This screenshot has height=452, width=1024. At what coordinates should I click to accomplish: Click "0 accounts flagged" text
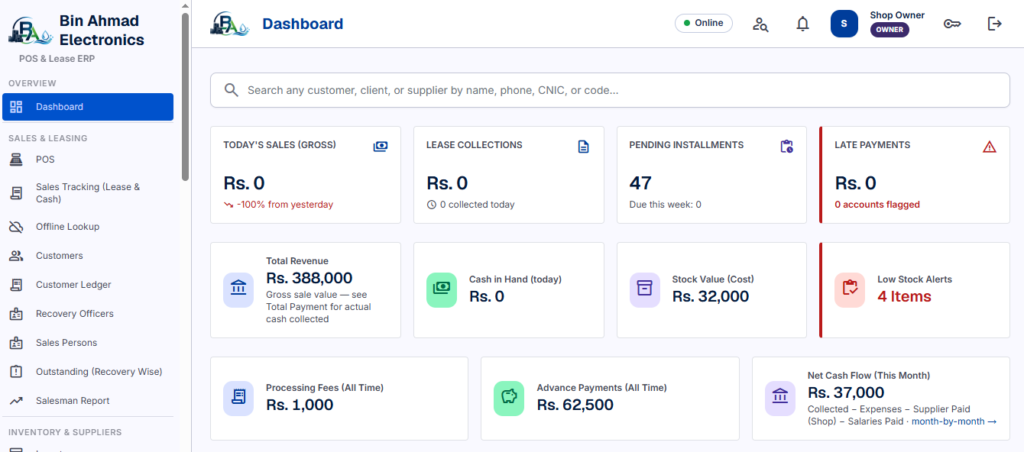click(877, 204)
